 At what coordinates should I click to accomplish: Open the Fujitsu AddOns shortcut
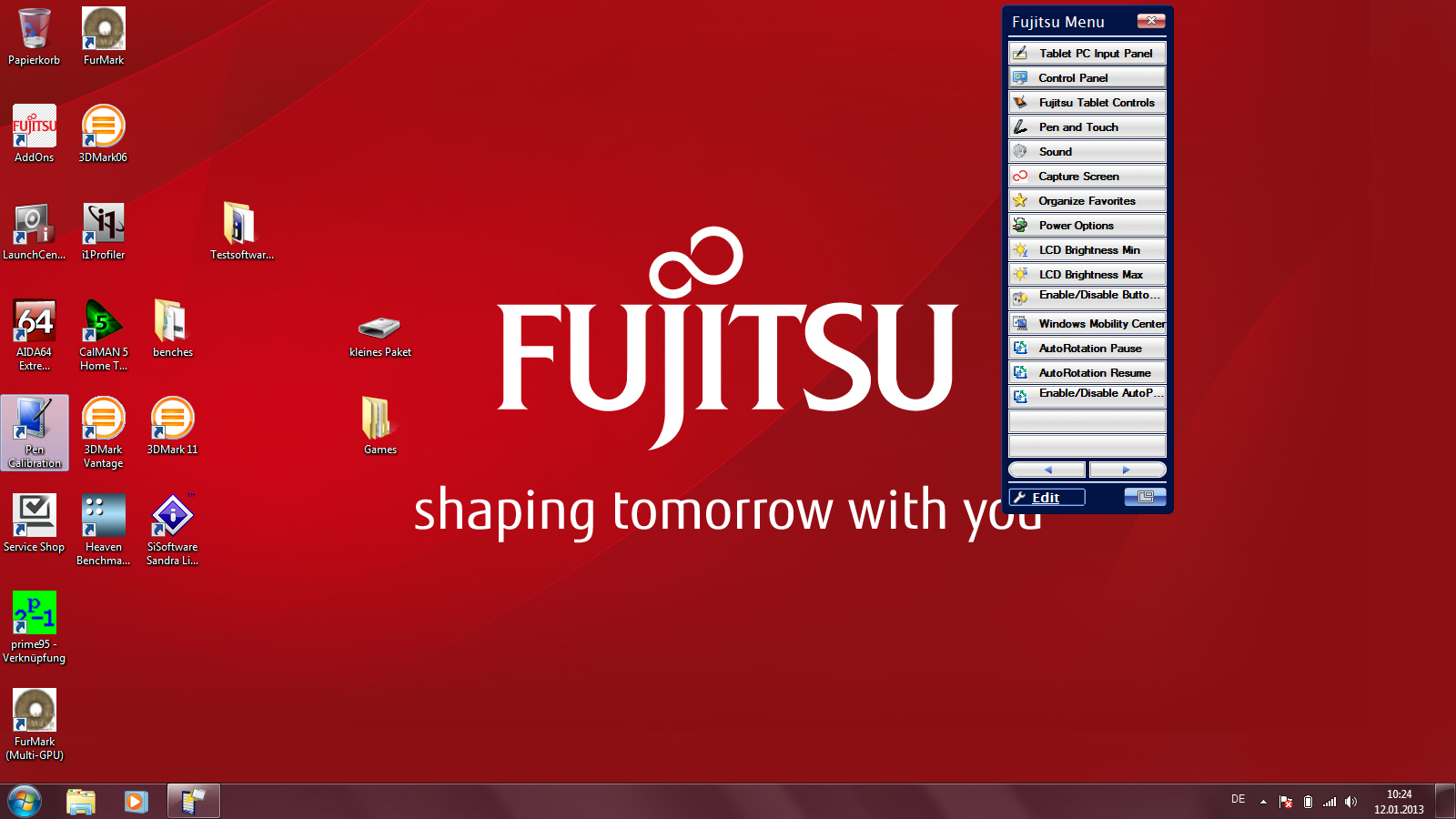click(x=34, y=134)
